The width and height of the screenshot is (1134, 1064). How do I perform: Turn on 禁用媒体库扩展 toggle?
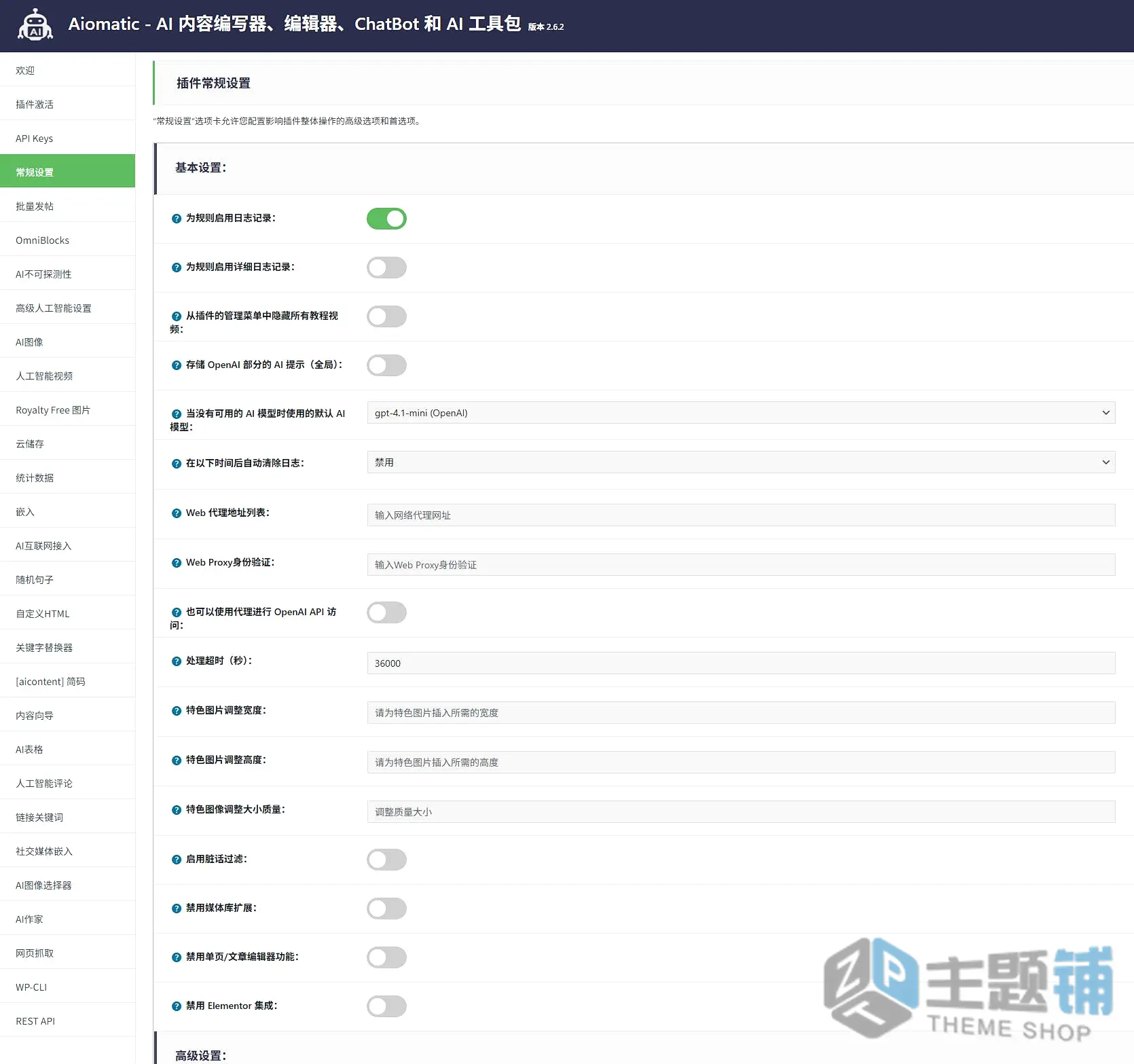(x=387, y=909)
